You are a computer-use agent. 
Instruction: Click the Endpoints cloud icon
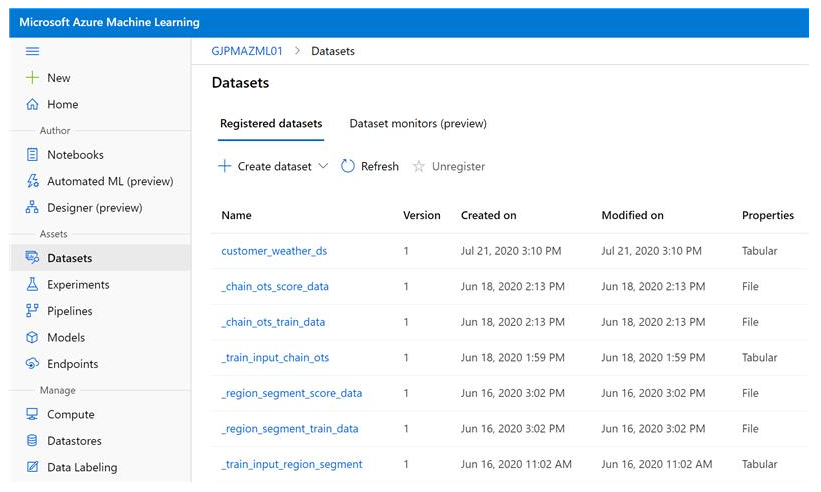click(32, 363)
